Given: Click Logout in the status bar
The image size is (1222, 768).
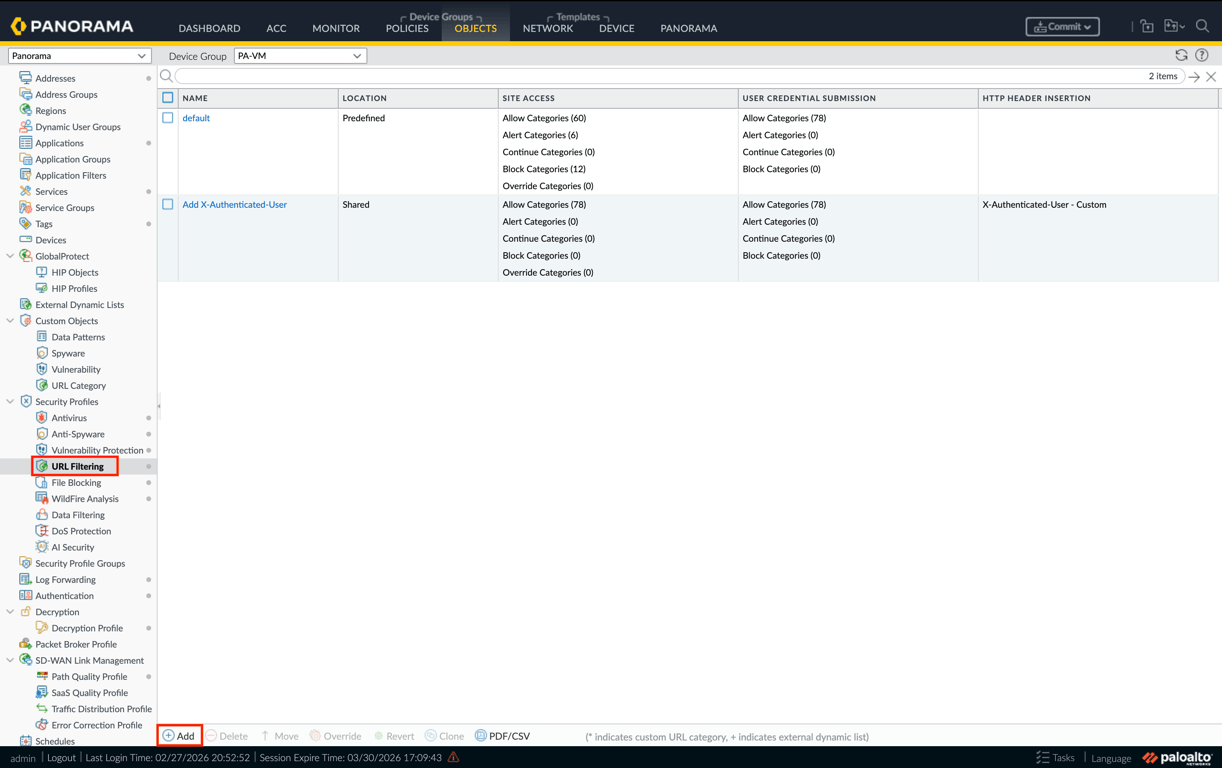Looking at the screenshot, I should (61, 758).
